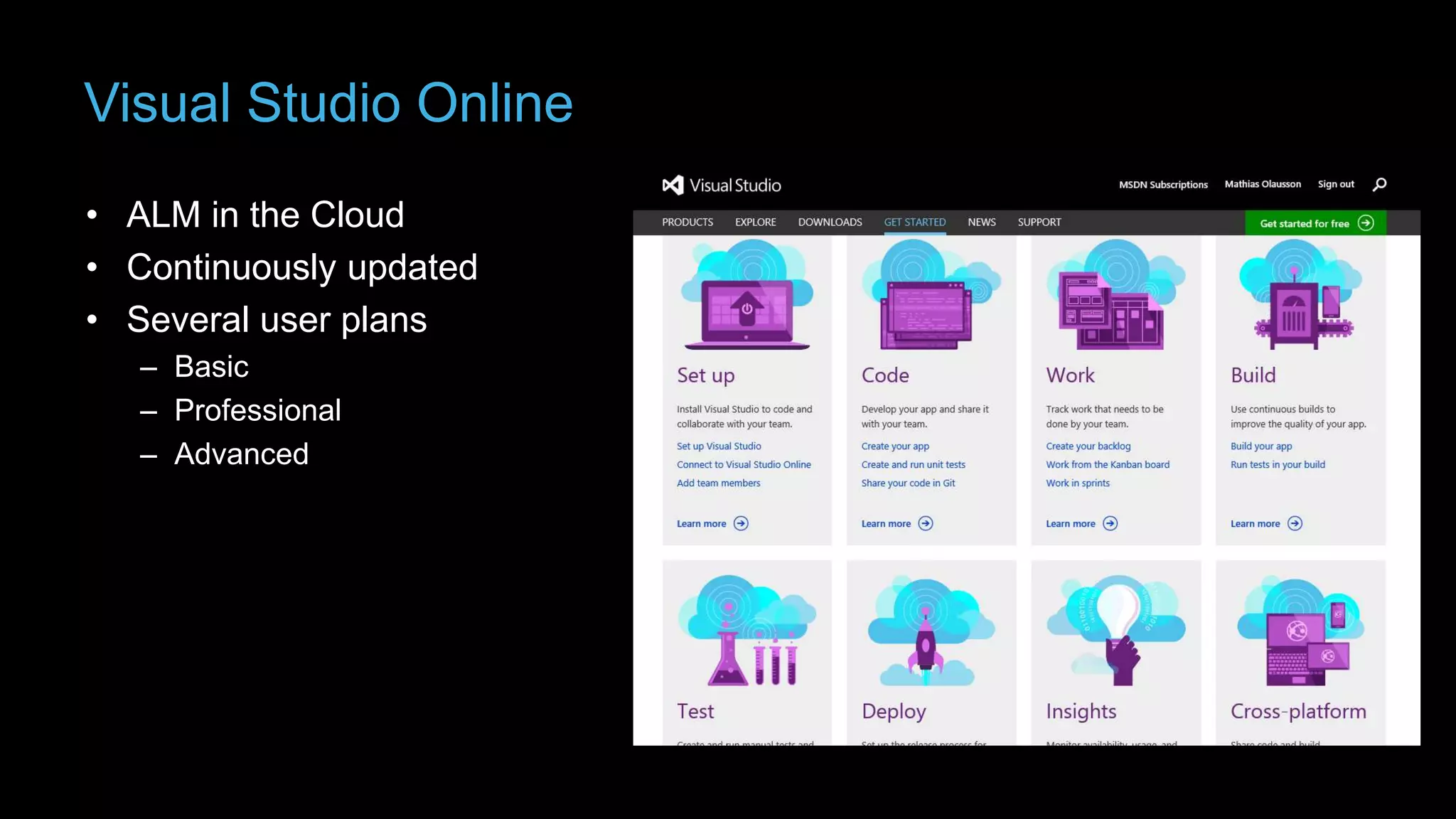Image resolution: width=1456 pixels, height=819 pixels.
Task: Open MSDN Subscriptions link
Action: tap(1163, 185)
